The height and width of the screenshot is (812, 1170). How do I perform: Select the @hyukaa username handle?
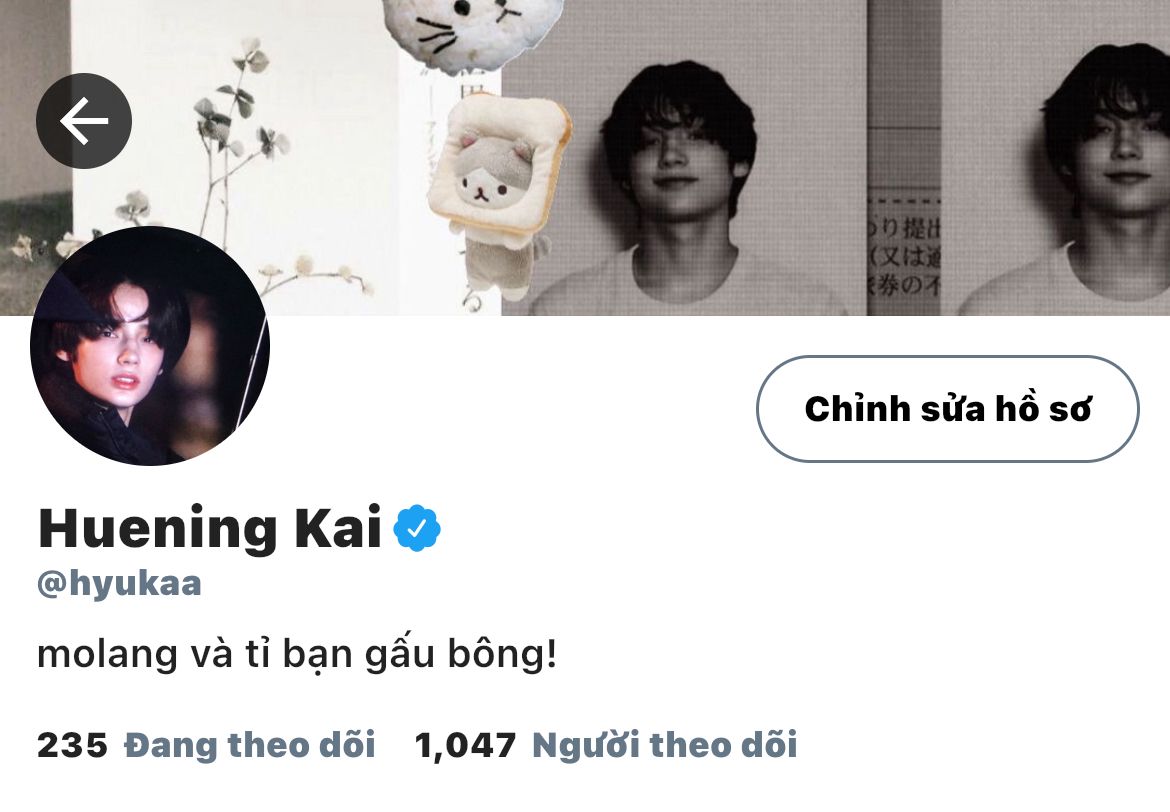coord(119,583)
